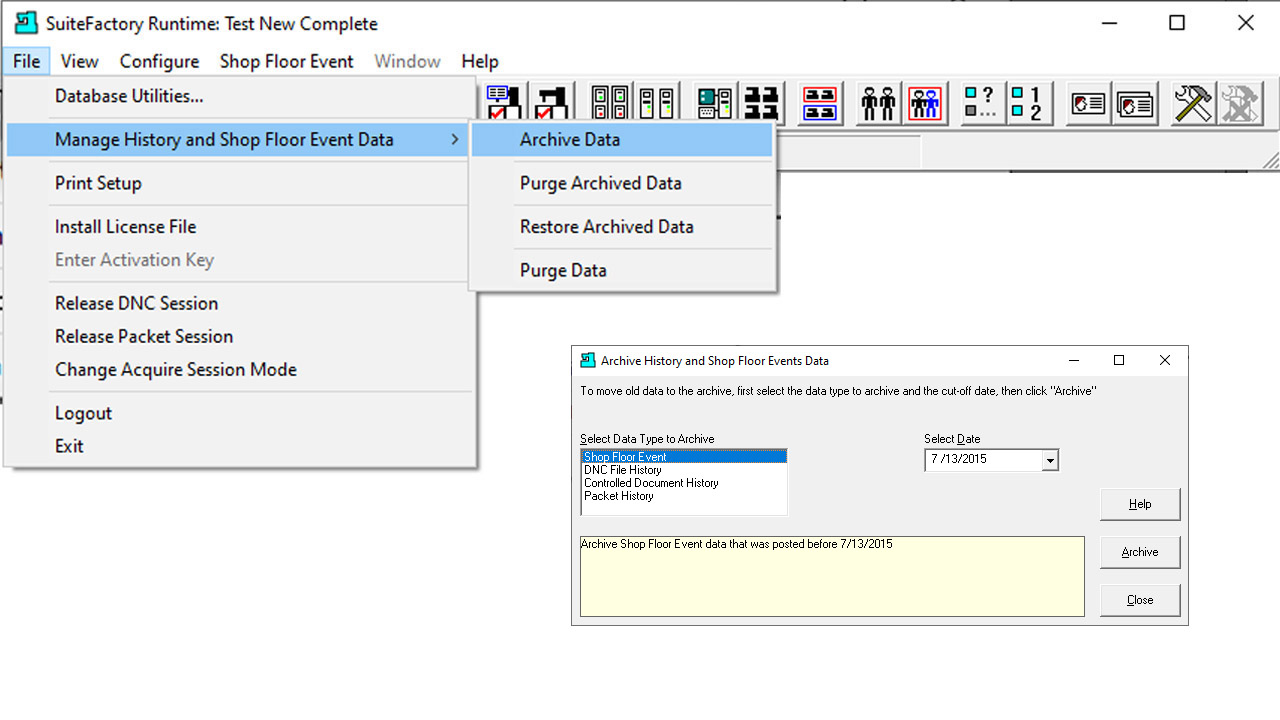Click the yellow archive description box
The width and height of the screenshot is (1280, 720).
coord(832,576)
